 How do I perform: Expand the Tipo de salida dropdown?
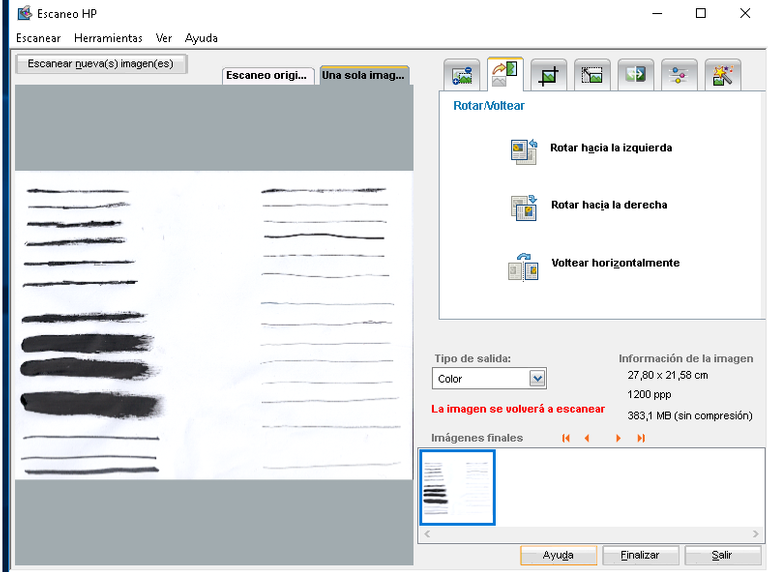(537, 378)
